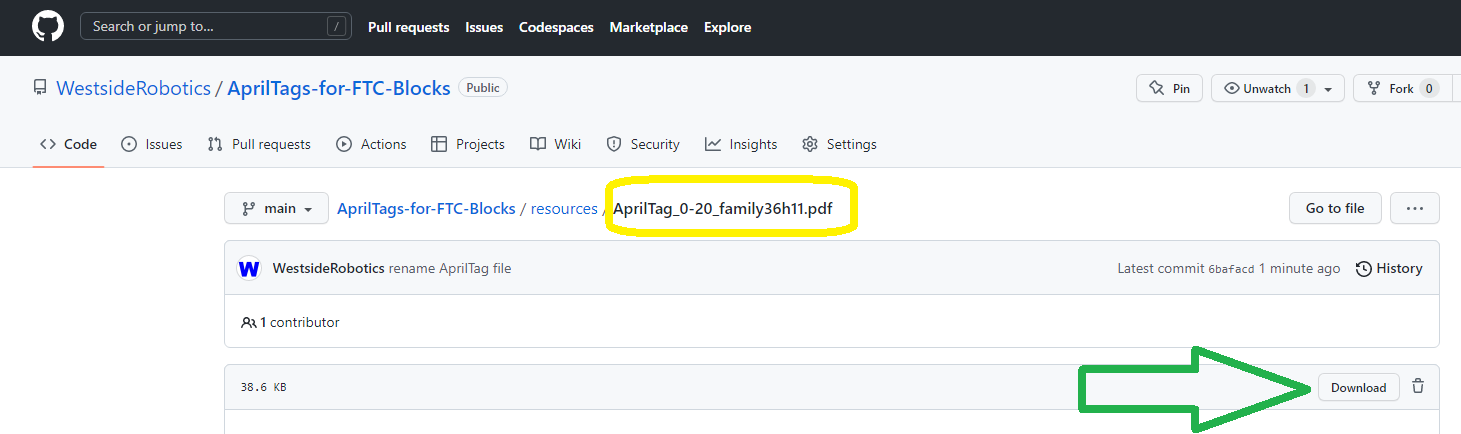Open the History of commits
Viewport: 1461px width, 434px height.
1388,268
